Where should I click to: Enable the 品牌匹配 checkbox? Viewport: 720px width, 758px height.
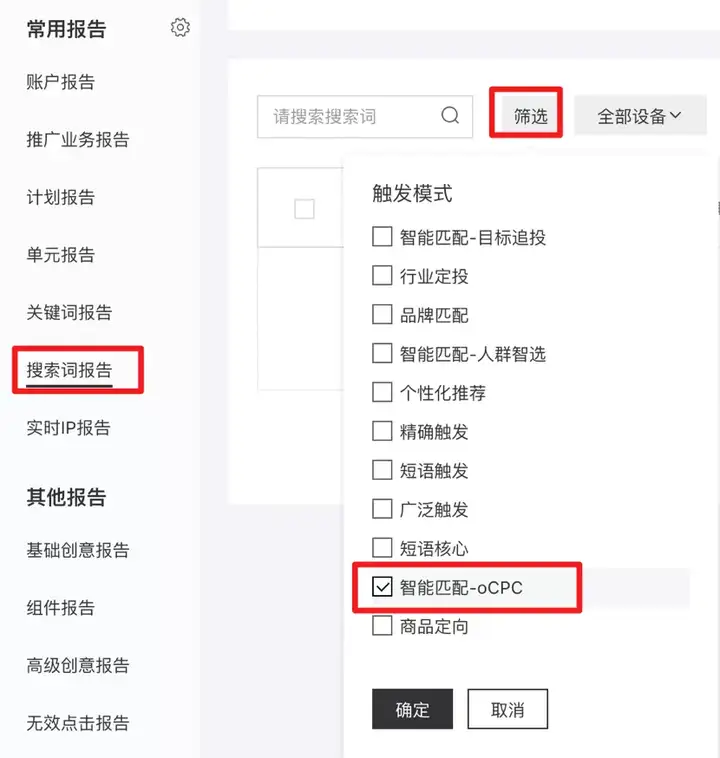pyautogui.click(x=382, y=315)
